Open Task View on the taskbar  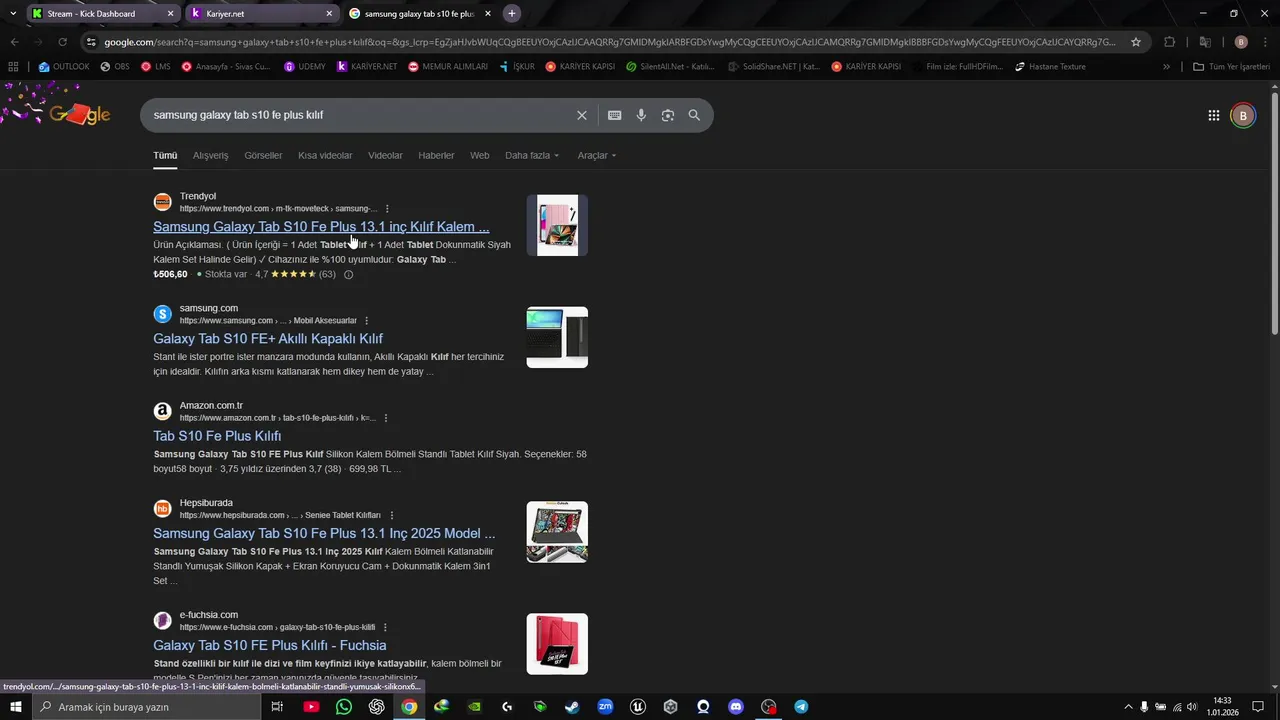(277, 707)
